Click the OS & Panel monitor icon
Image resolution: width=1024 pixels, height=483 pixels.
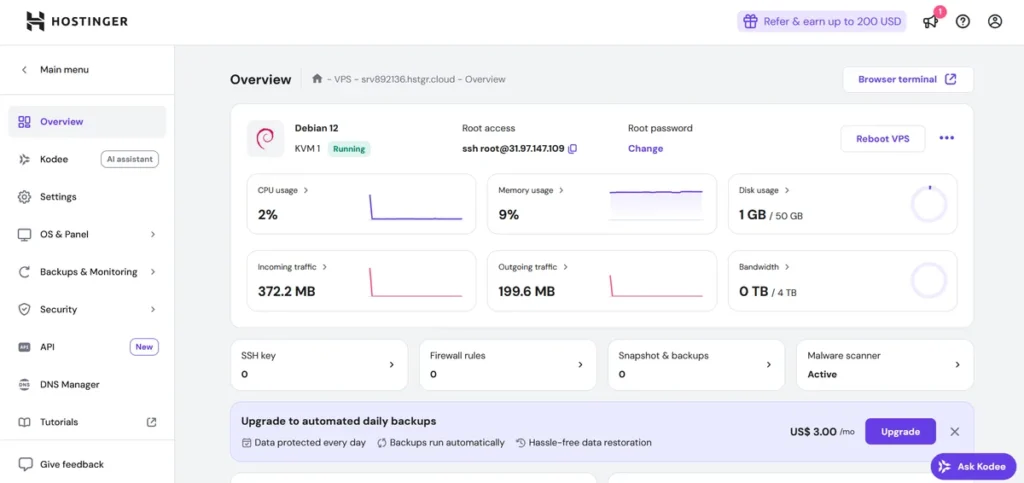coord(24,234)
